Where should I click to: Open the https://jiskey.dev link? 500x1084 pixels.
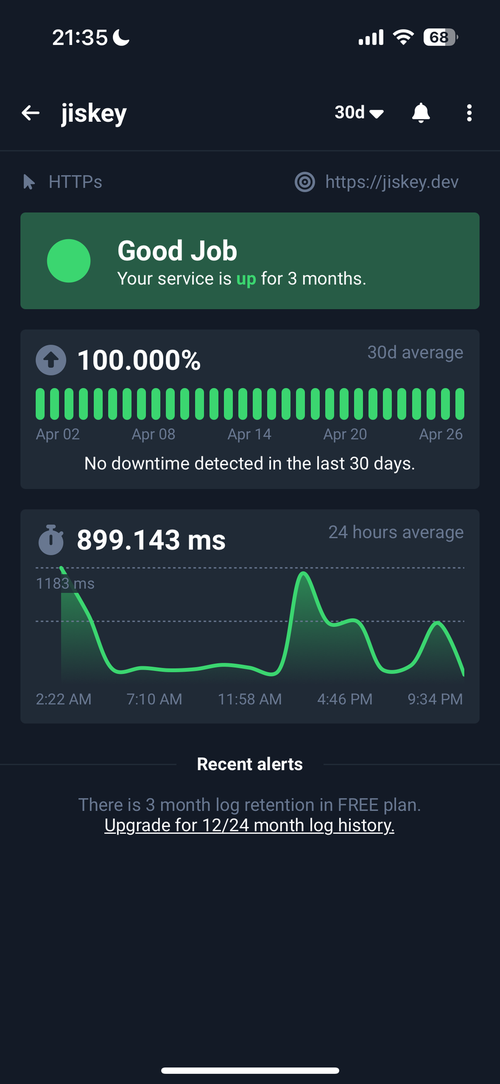391,182
